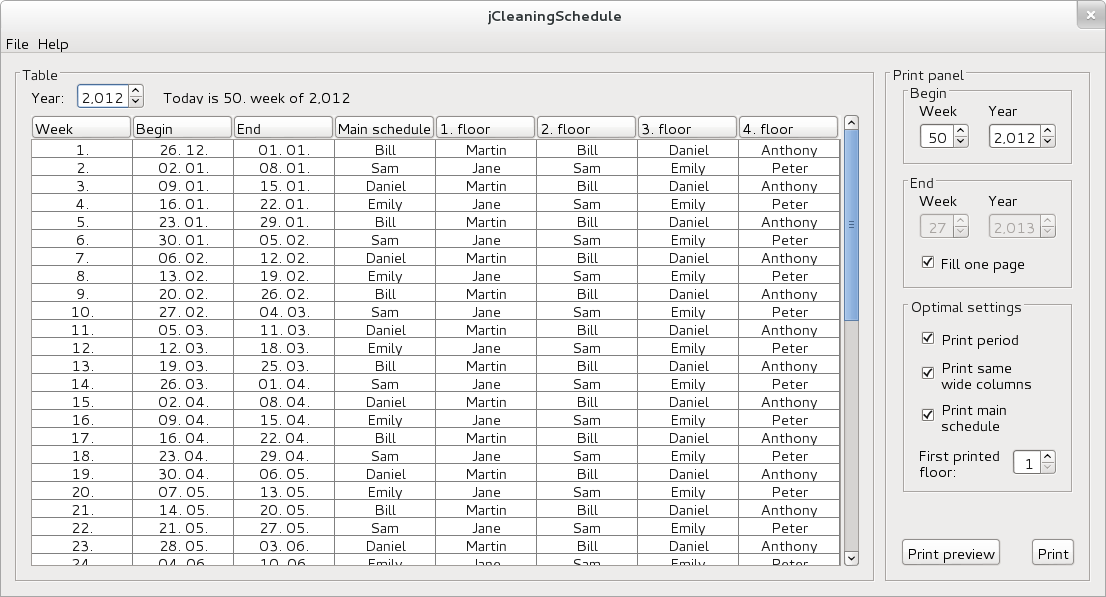Select Begin cell 30. 01. in week 6
Image resolution: width=1106 pixels, height=597 pixels.
(183, 240)
